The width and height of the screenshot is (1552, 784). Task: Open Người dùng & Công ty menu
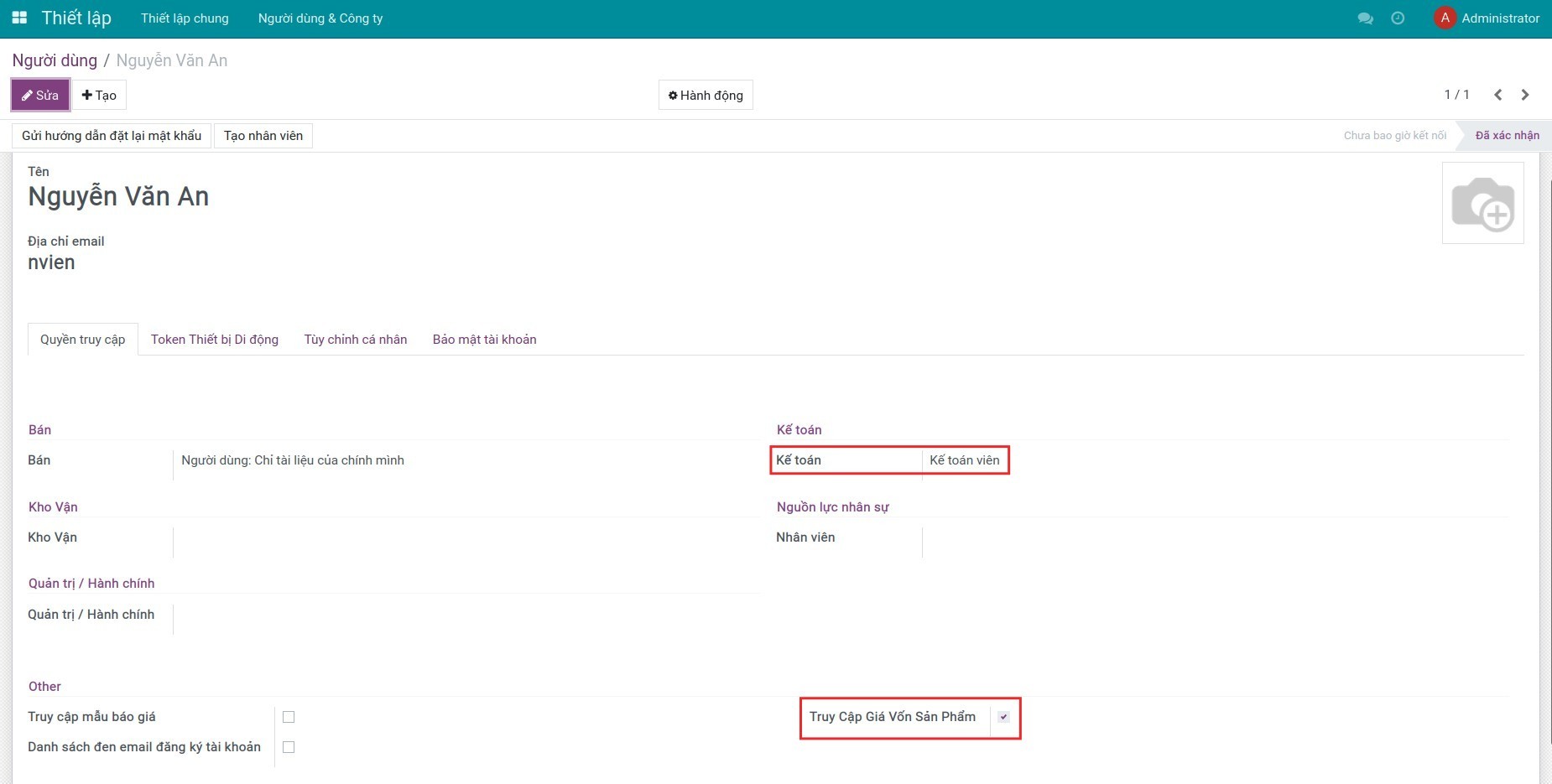(320, 18)
